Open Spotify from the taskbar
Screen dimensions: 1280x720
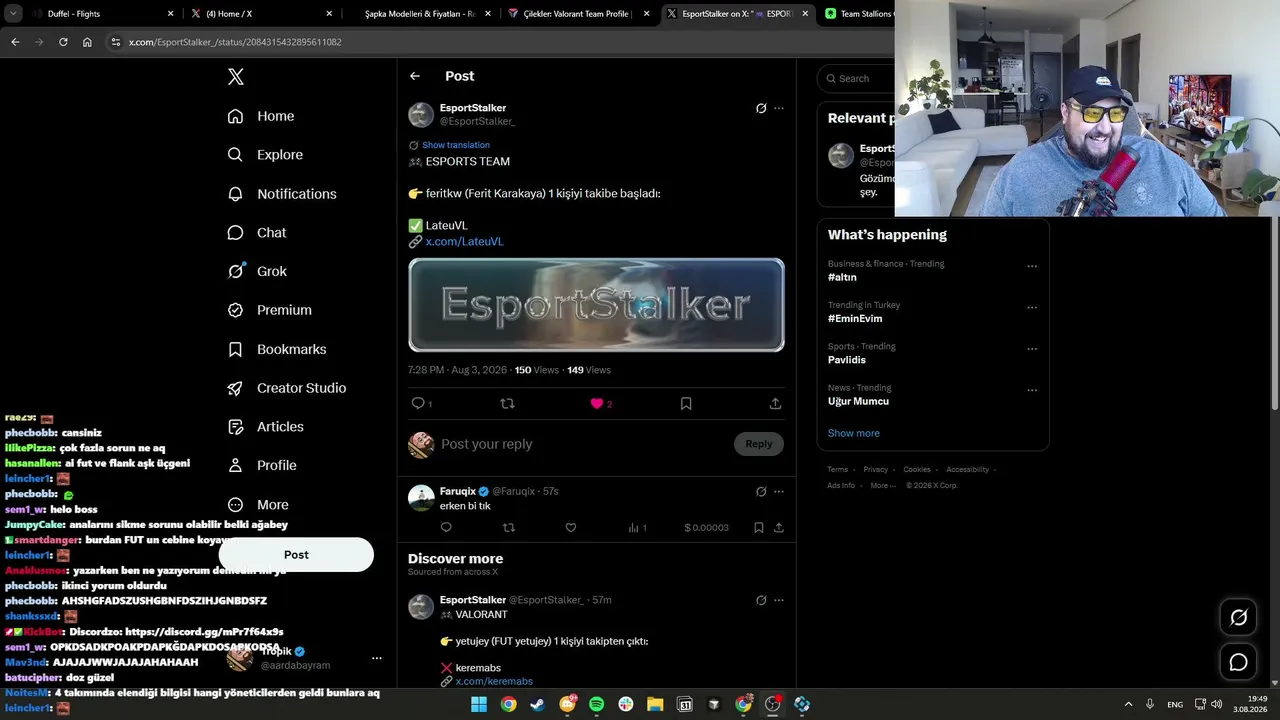[x=596, y=704]
